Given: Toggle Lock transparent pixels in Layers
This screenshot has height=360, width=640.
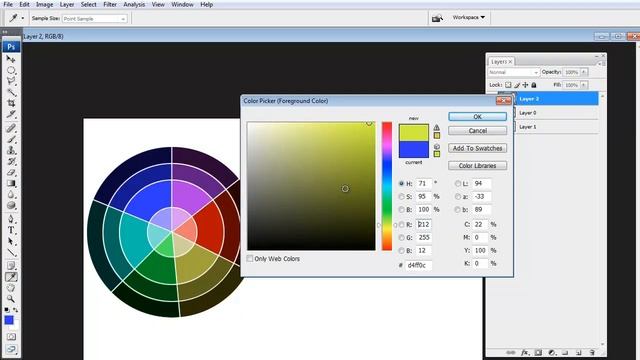Looking at the screenshot, I should point(508,85).
